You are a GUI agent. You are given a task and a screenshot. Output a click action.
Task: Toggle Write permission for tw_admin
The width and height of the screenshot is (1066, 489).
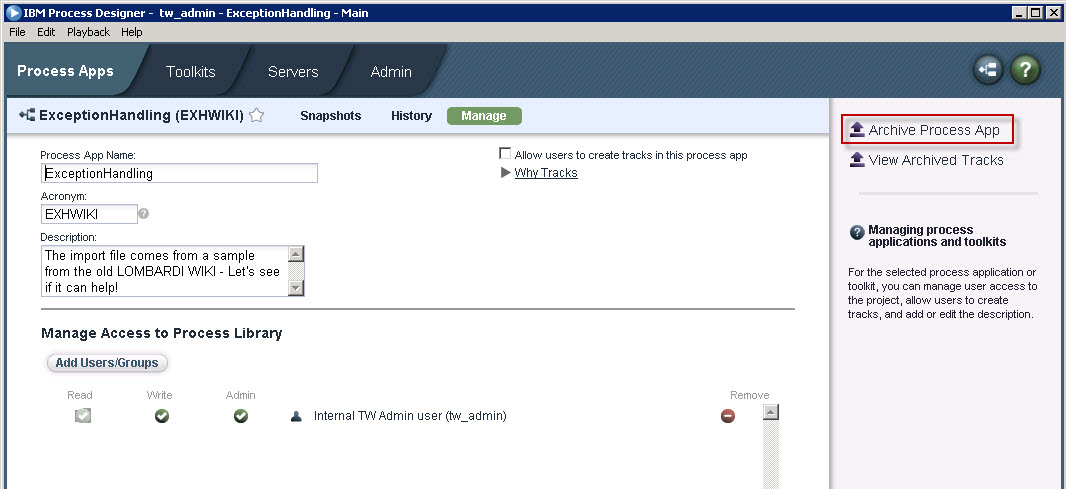(x=161, y=416)
